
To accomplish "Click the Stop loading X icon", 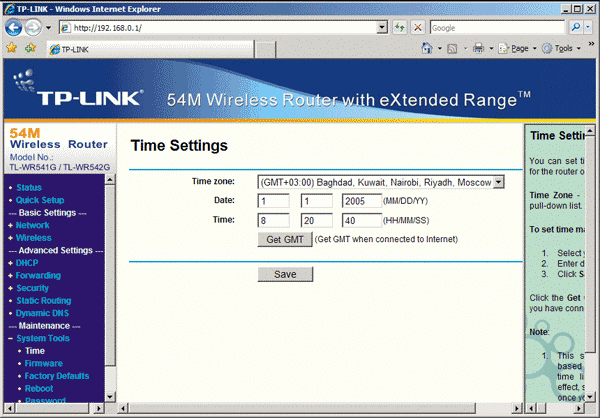I will click(418, 28).
